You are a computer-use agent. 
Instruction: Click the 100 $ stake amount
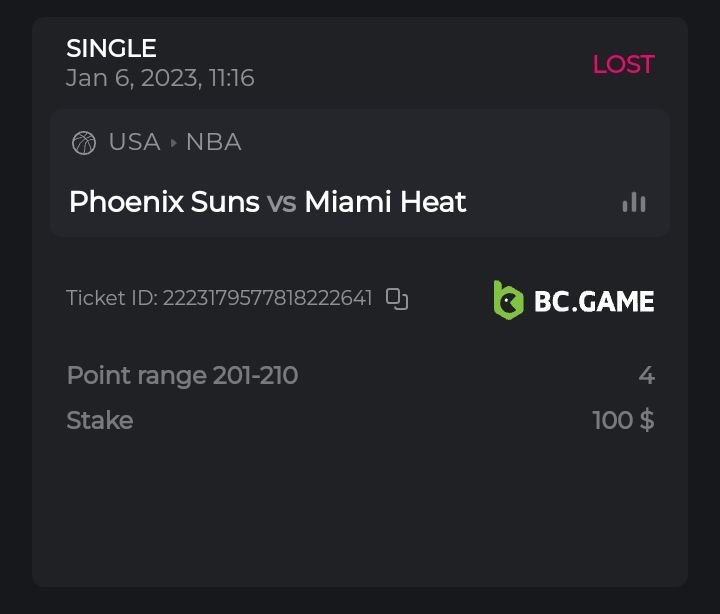coord(623,420)
